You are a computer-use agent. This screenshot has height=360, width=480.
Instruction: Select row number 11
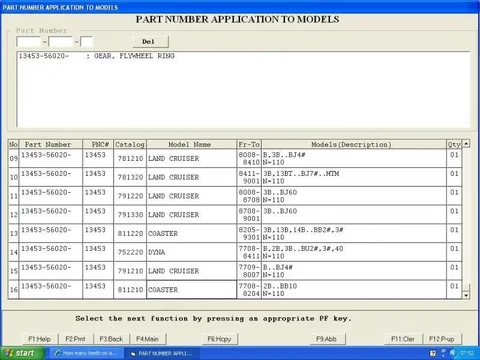click(14, 196)
